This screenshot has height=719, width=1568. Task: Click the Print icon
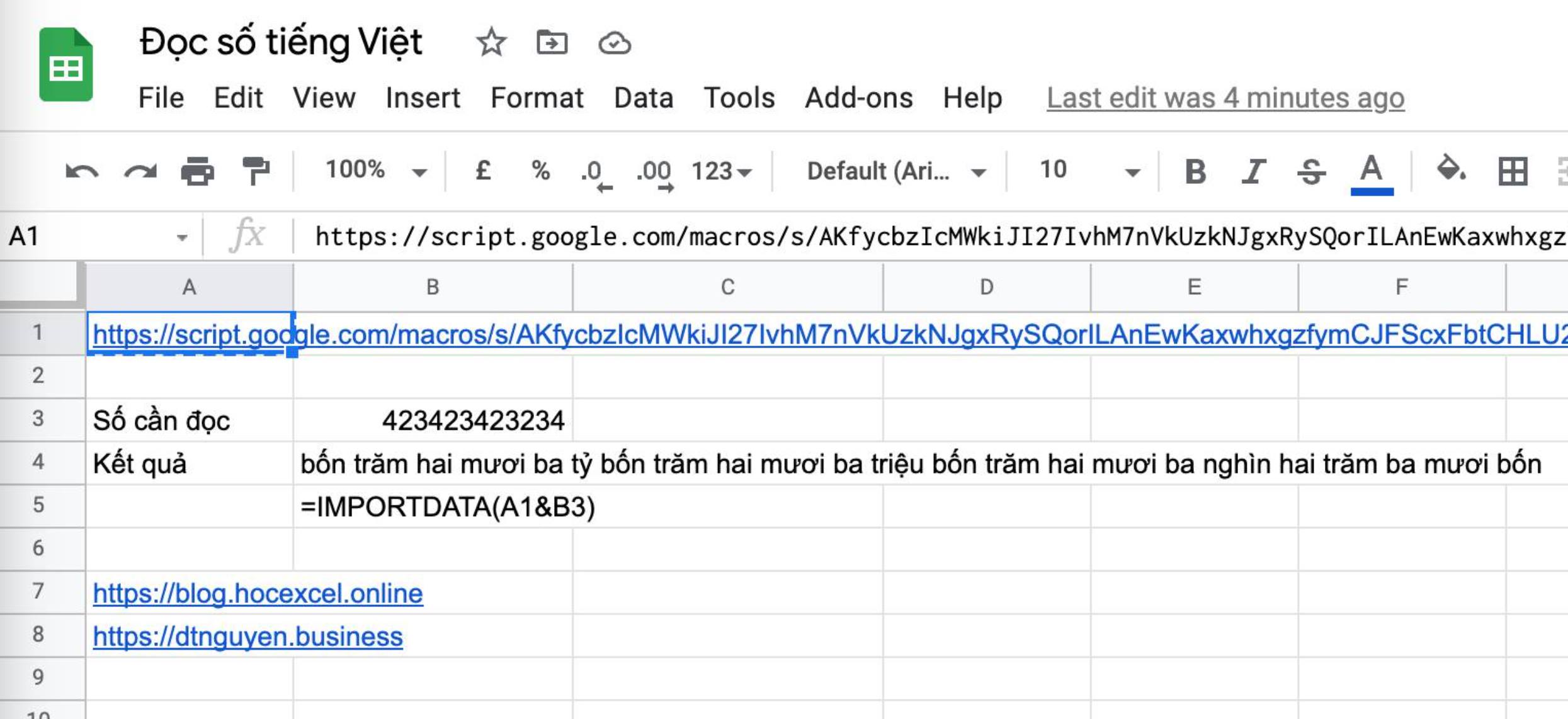(197, 171)
